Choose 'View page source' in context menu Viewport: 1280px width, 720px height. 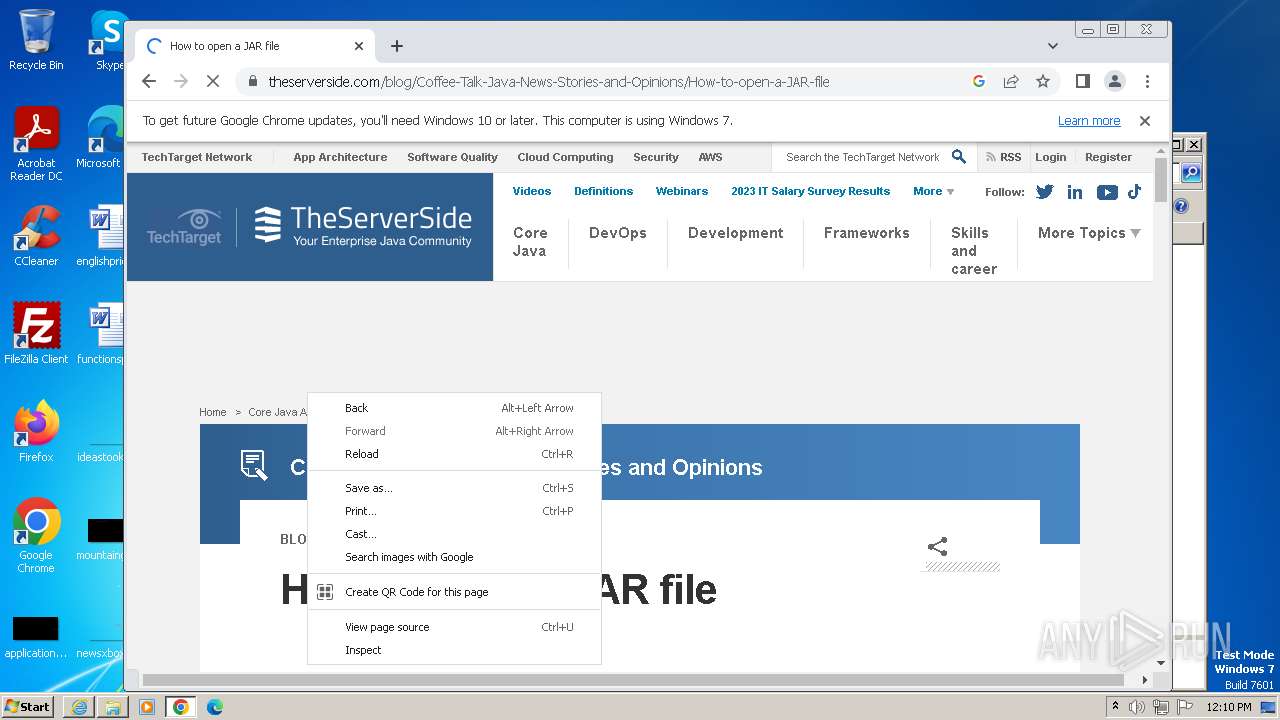tap(454, 627)
